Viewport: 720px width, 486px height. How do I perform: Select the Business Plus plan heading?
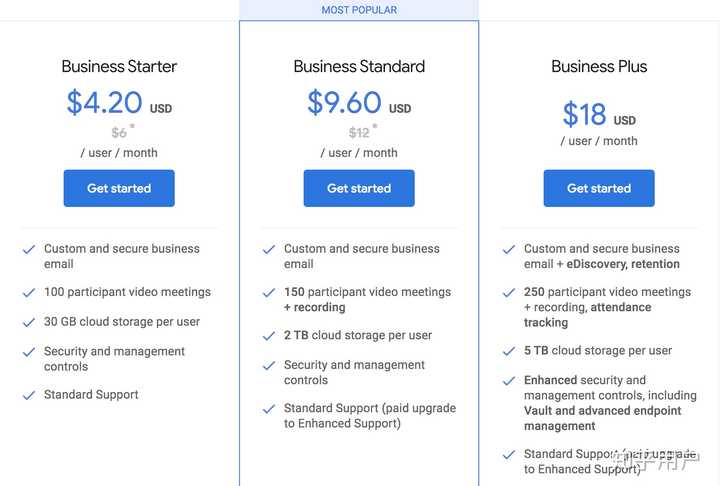(x=599, y=67)
